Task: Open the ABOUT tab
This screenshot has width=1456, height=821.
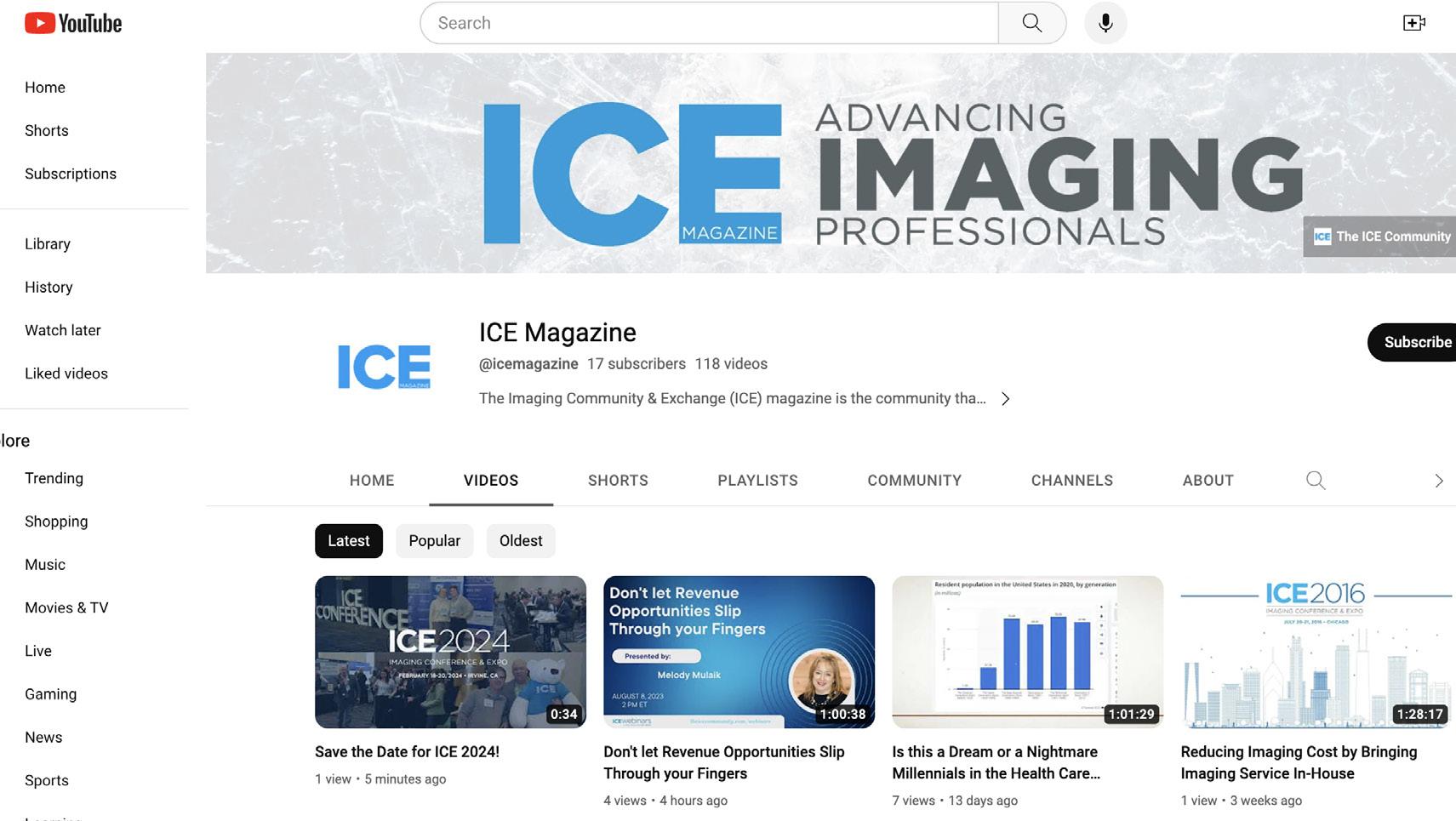Action: pos(1208,481)
